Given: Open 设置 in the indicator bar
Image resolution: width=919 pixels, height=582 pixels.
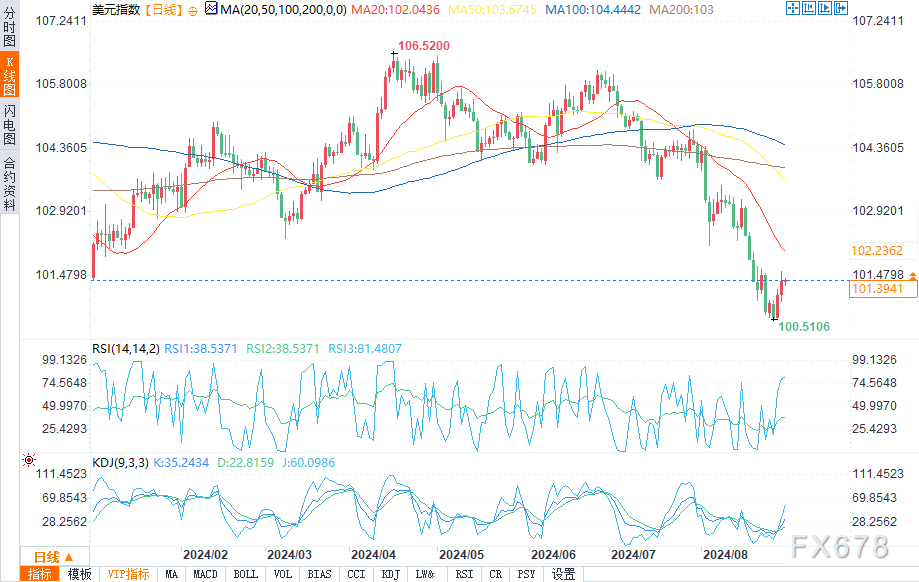Looking at the screenshot, I should coord(563,574).
